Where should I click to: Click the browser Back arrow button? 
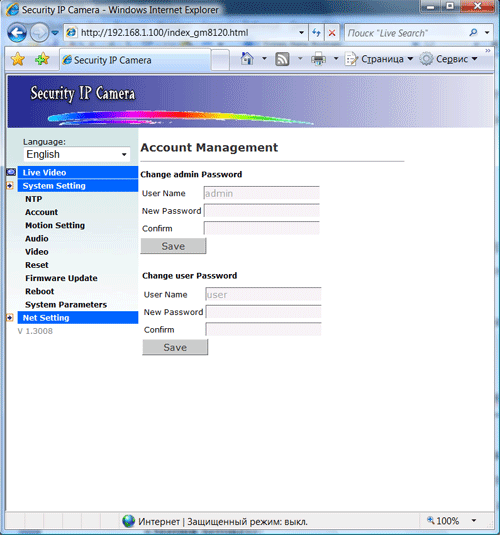[17, 33]
